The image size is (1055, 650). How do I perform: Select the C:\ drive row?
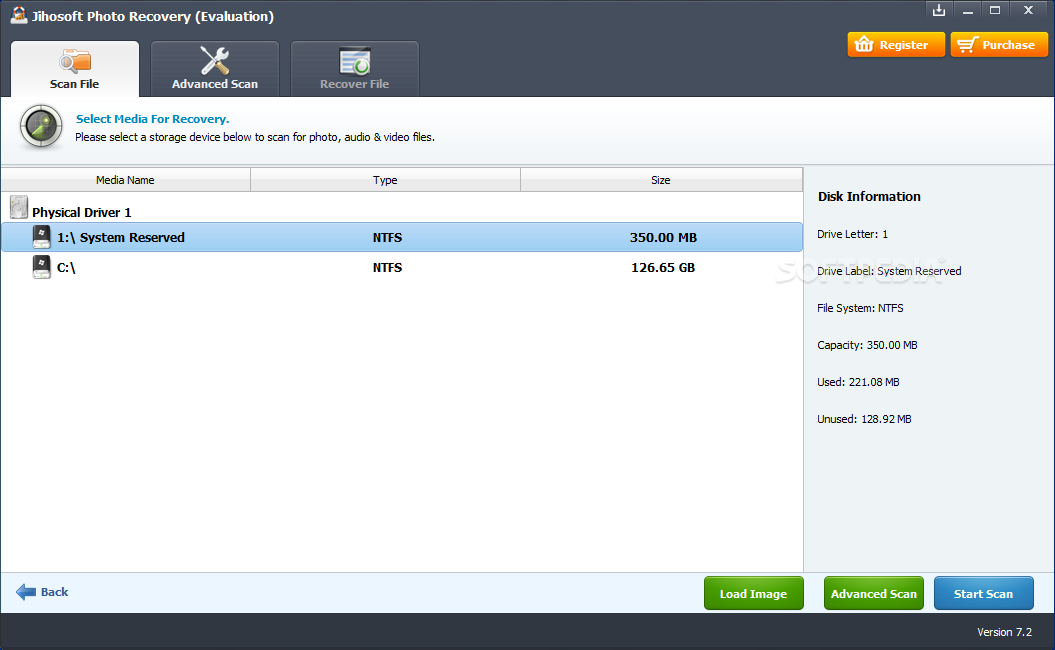[x=402, y=267]
